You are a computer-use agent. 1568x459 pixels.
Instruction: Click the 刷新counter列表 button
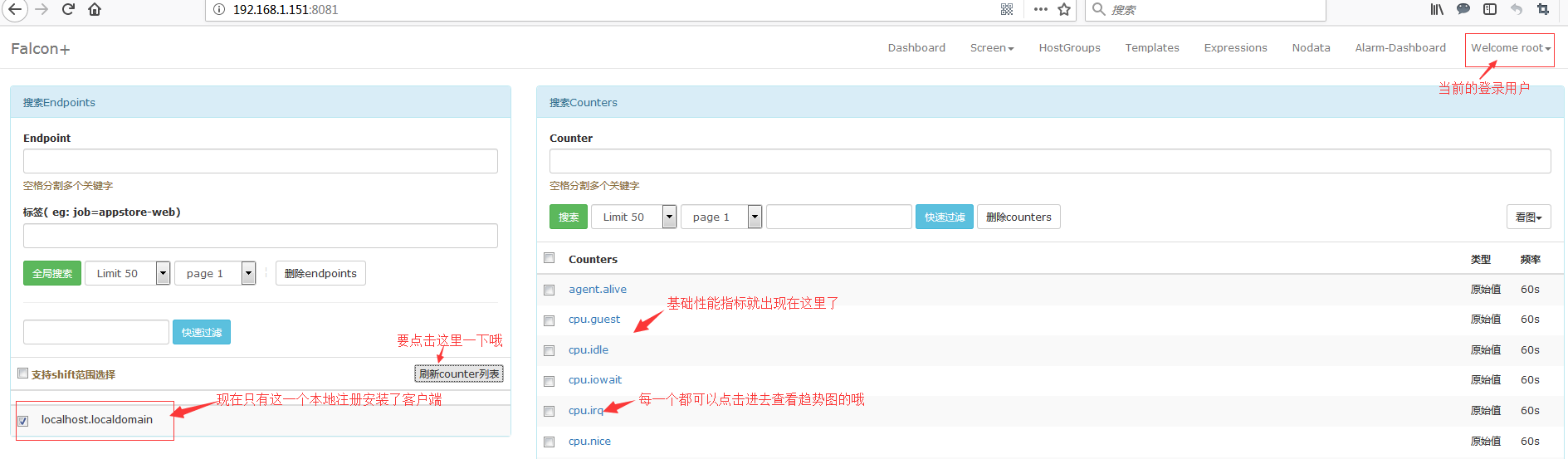click(x=459, y=374)
